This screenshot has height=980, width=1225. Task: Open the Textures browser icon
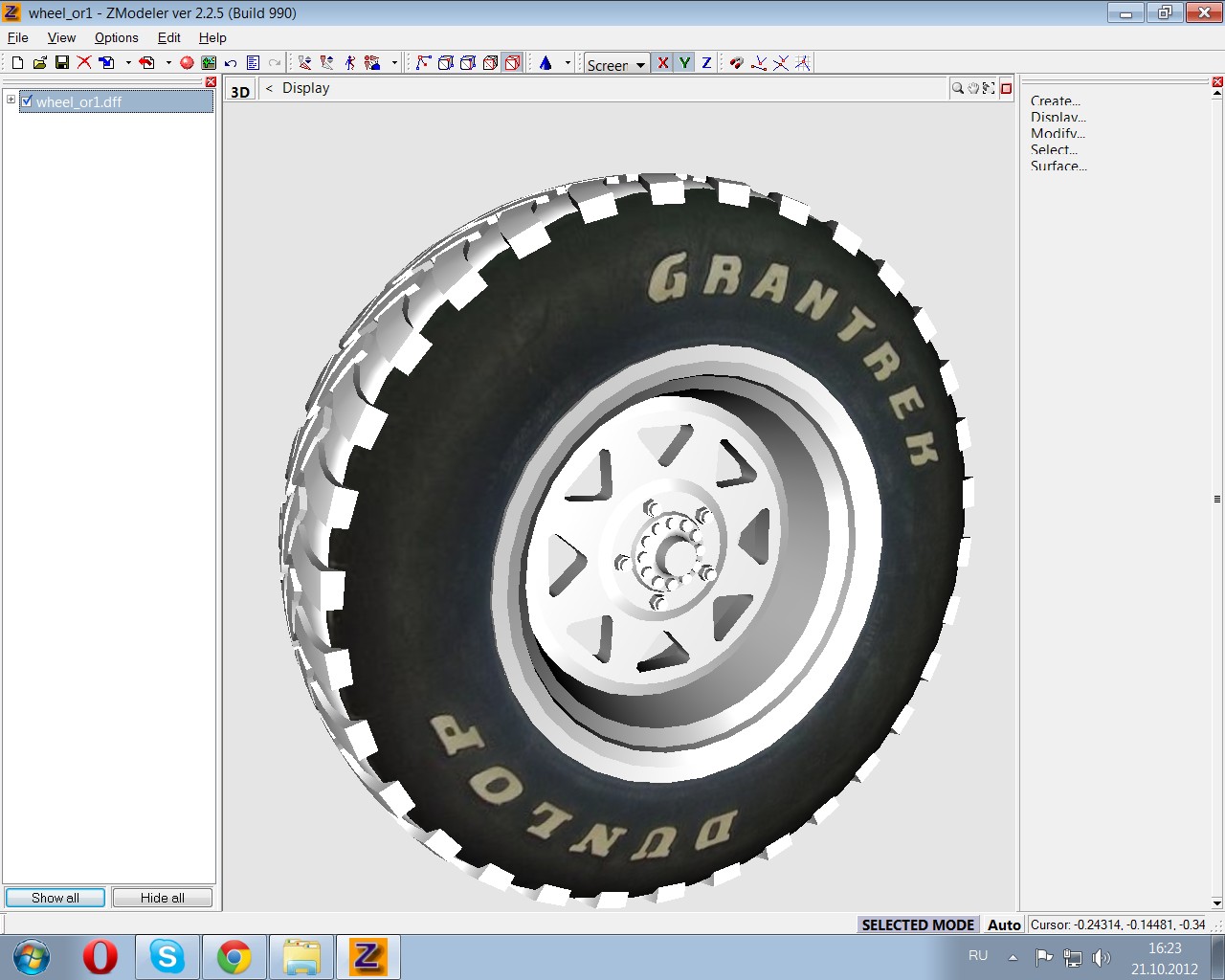[x=209, y=63]
